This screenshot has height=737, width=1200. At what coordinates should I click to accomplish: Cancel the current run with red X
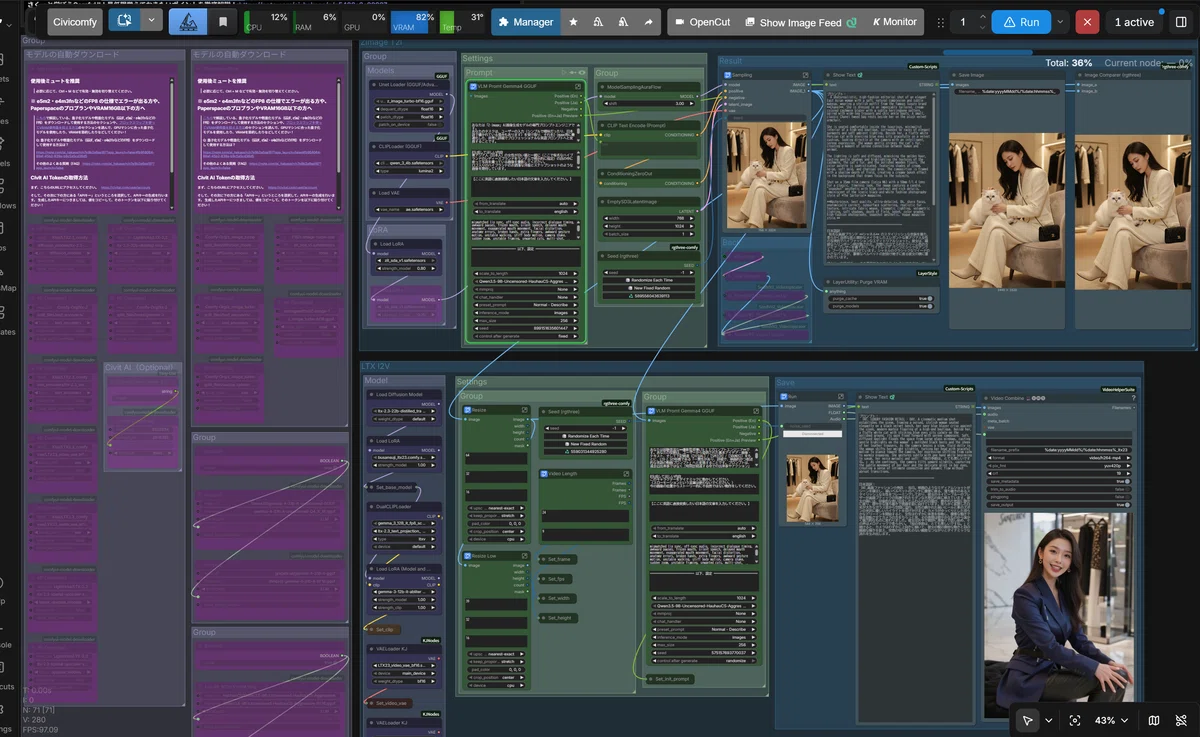click(x=1087, y=21)
